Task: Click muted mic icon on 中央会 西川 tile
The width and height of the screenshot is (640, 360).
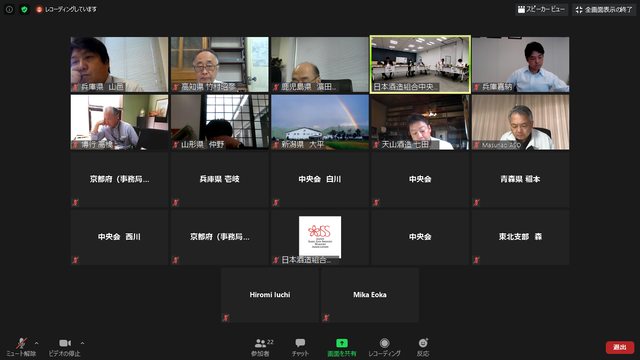Action: (75, 260)
